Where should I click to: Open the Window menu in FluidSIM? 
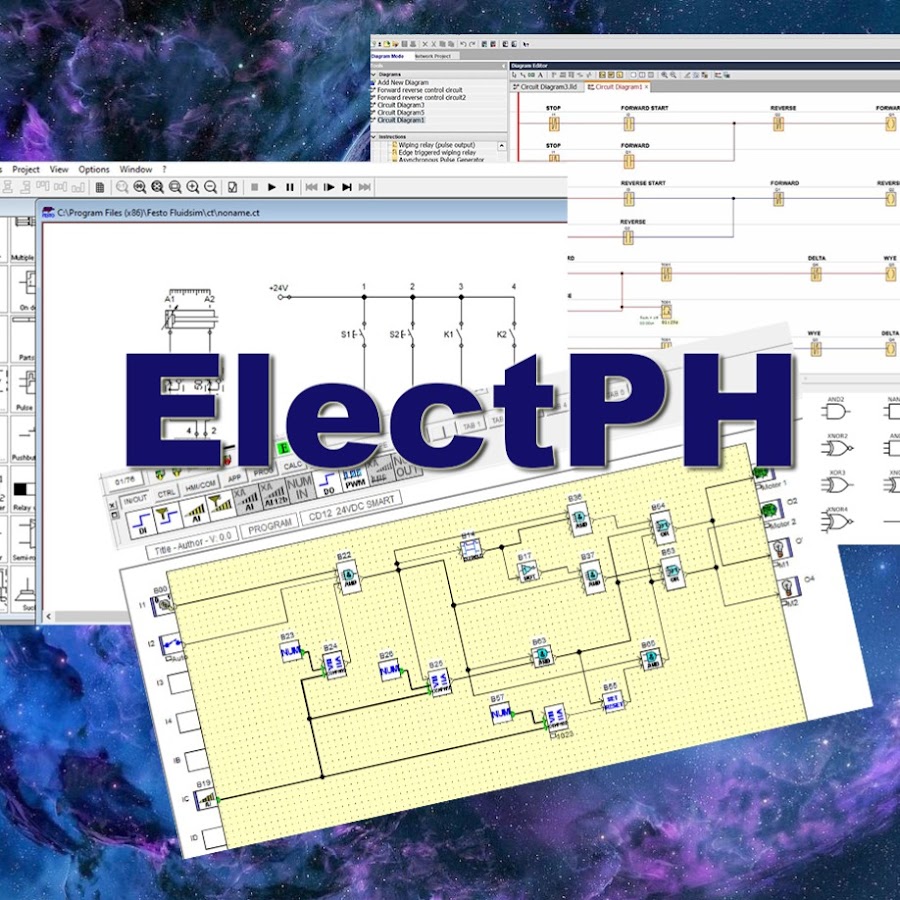pos(135,169)
